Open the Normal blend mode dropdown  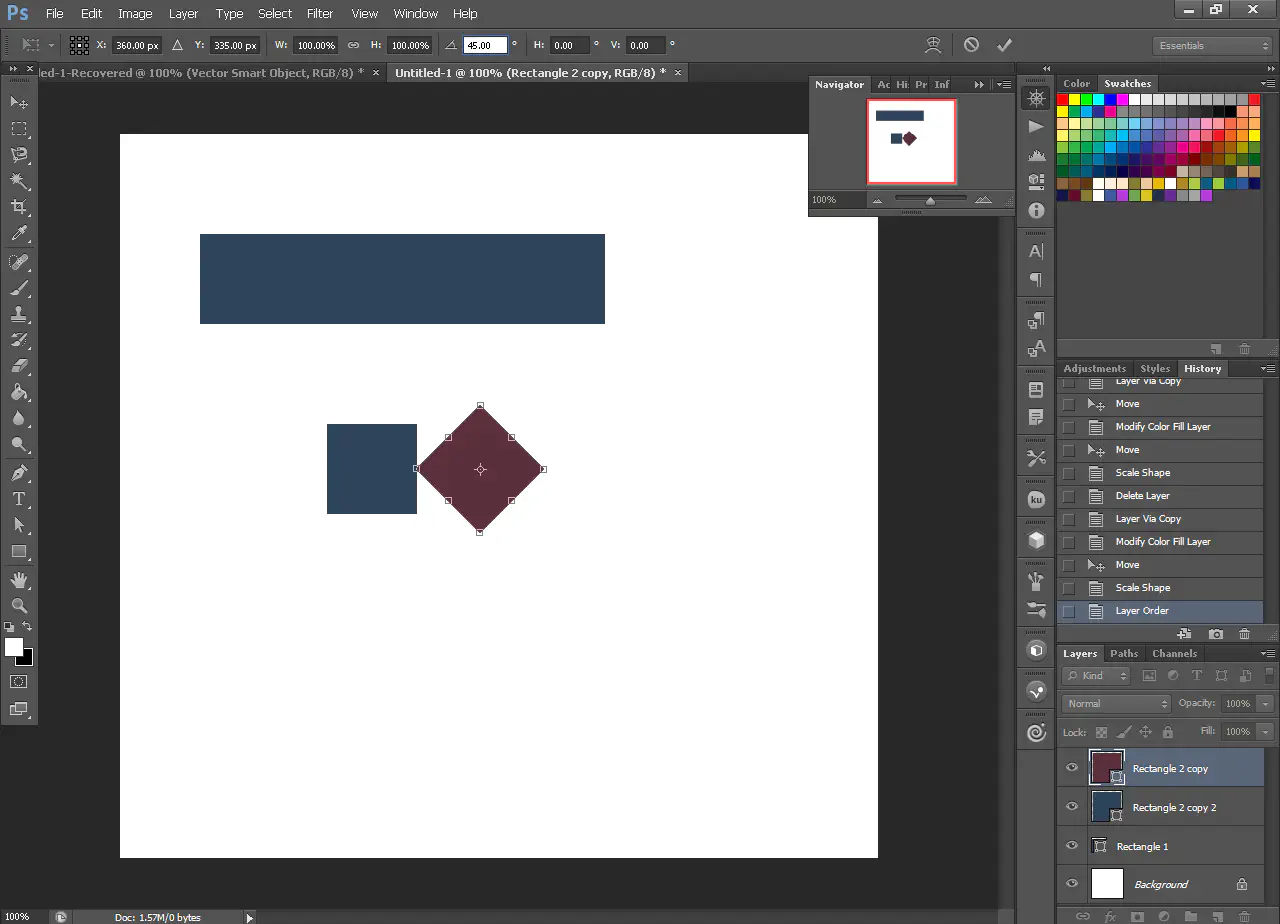[1115, 703]
